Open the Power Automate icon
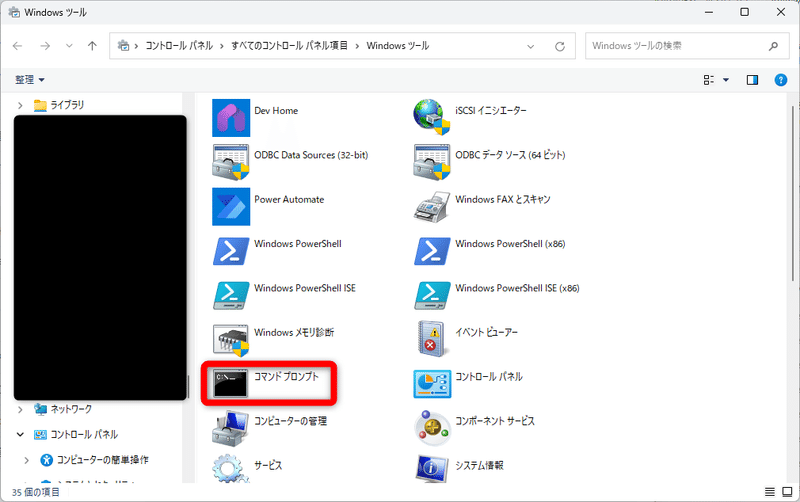Image resolution: width=800 pixels, height=502 pixels. 231,207
